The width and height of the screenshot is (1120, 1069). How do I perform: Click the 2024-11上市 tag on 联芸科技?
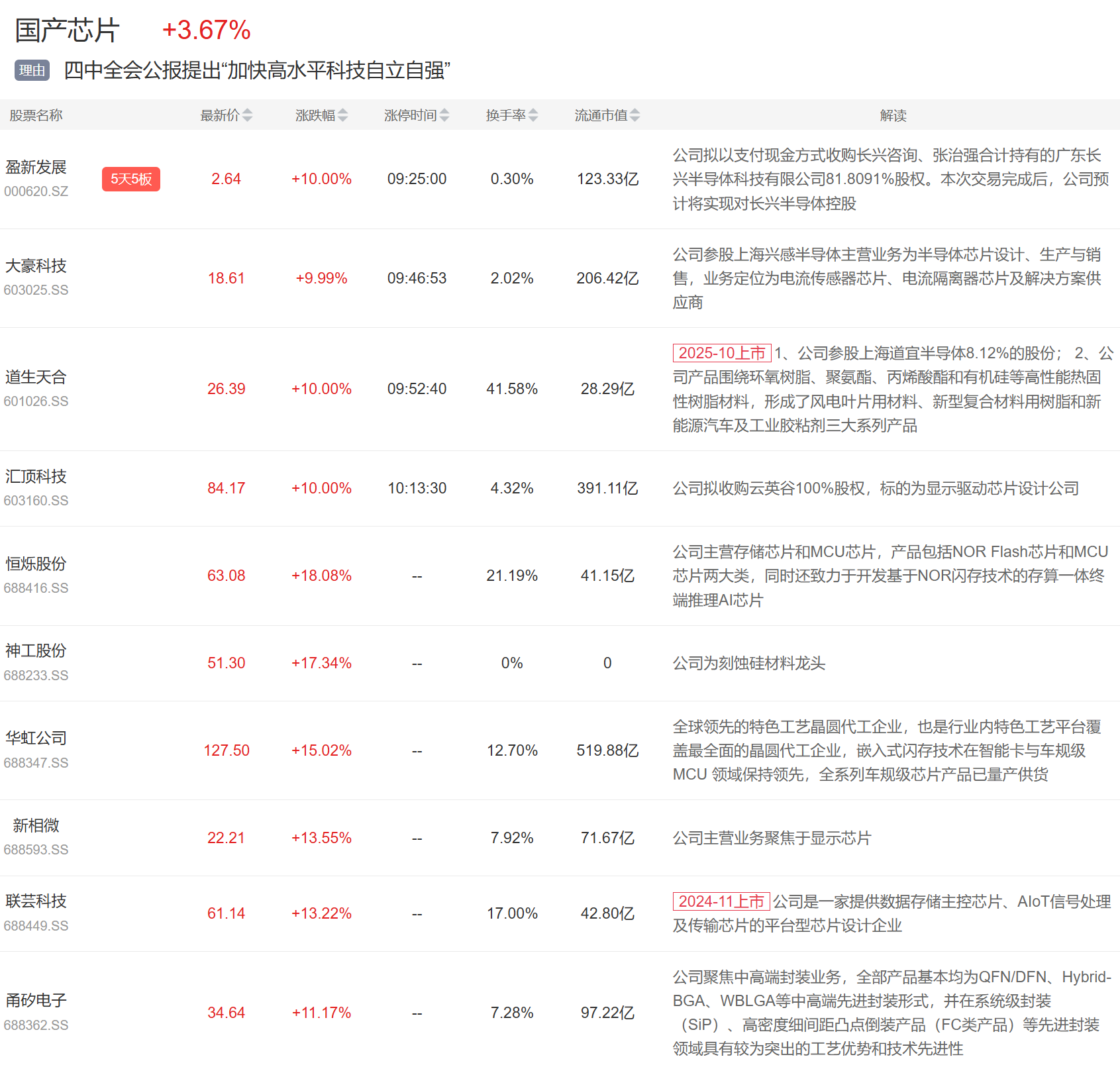721,901
